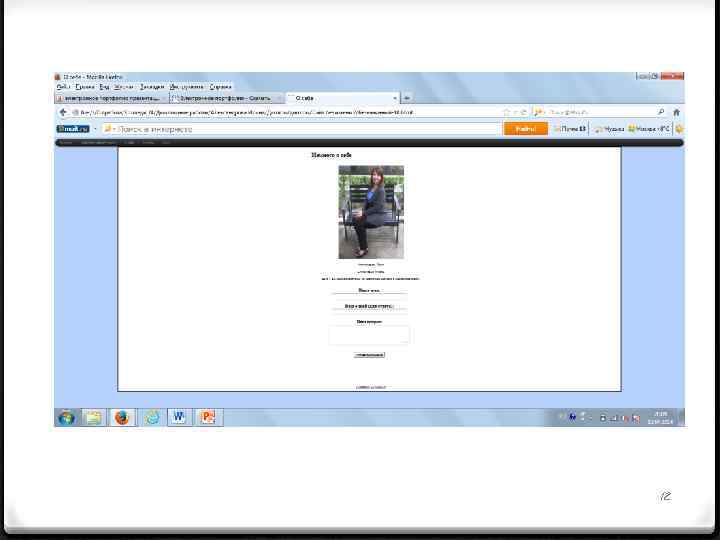Click the blue round system tray icon
This screenshot has height=540, width=720.
coord(572,417)
